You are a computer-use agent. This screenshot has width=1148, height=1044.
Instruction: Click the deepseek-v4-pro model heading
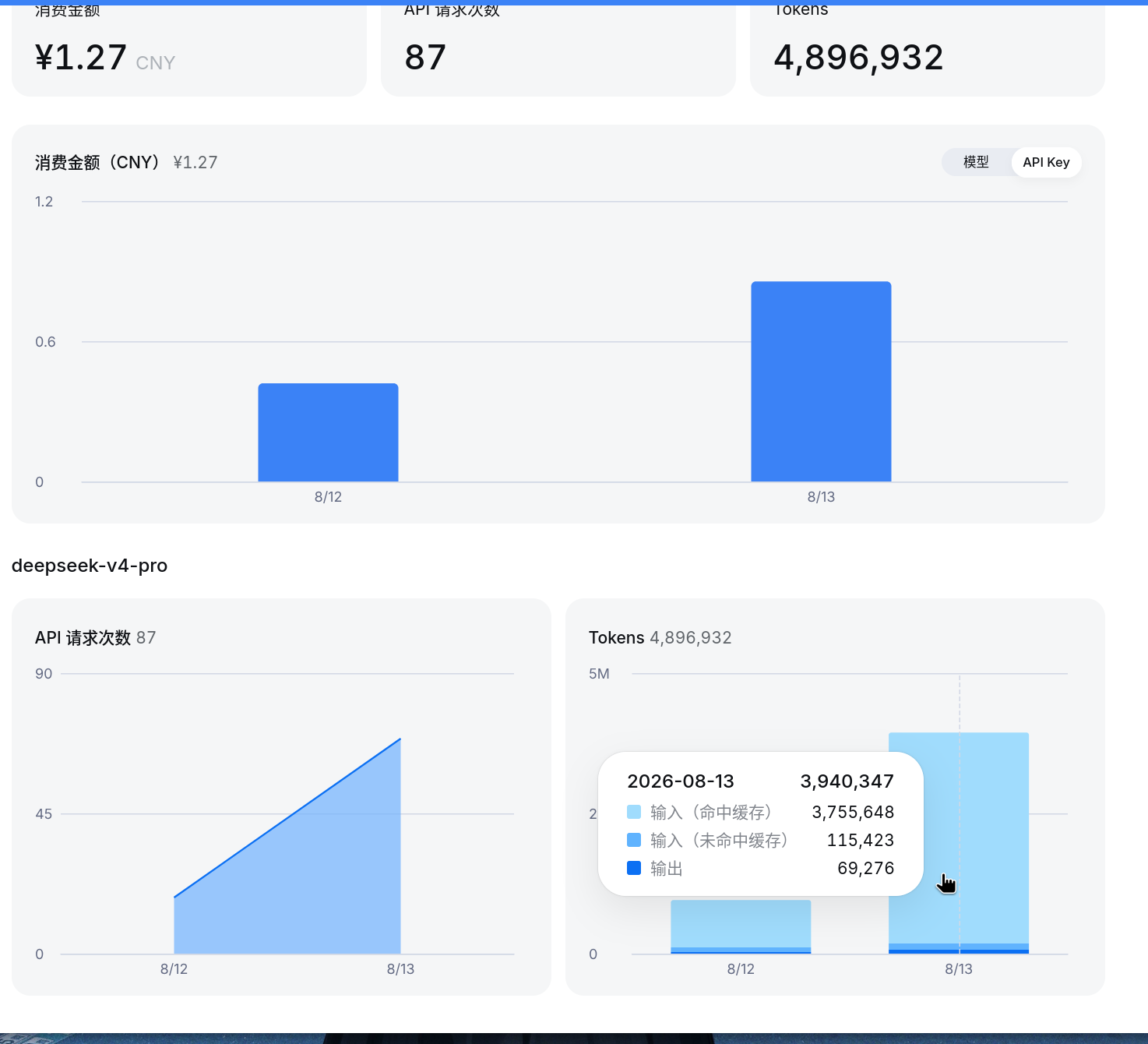click(x=90, y=566)
